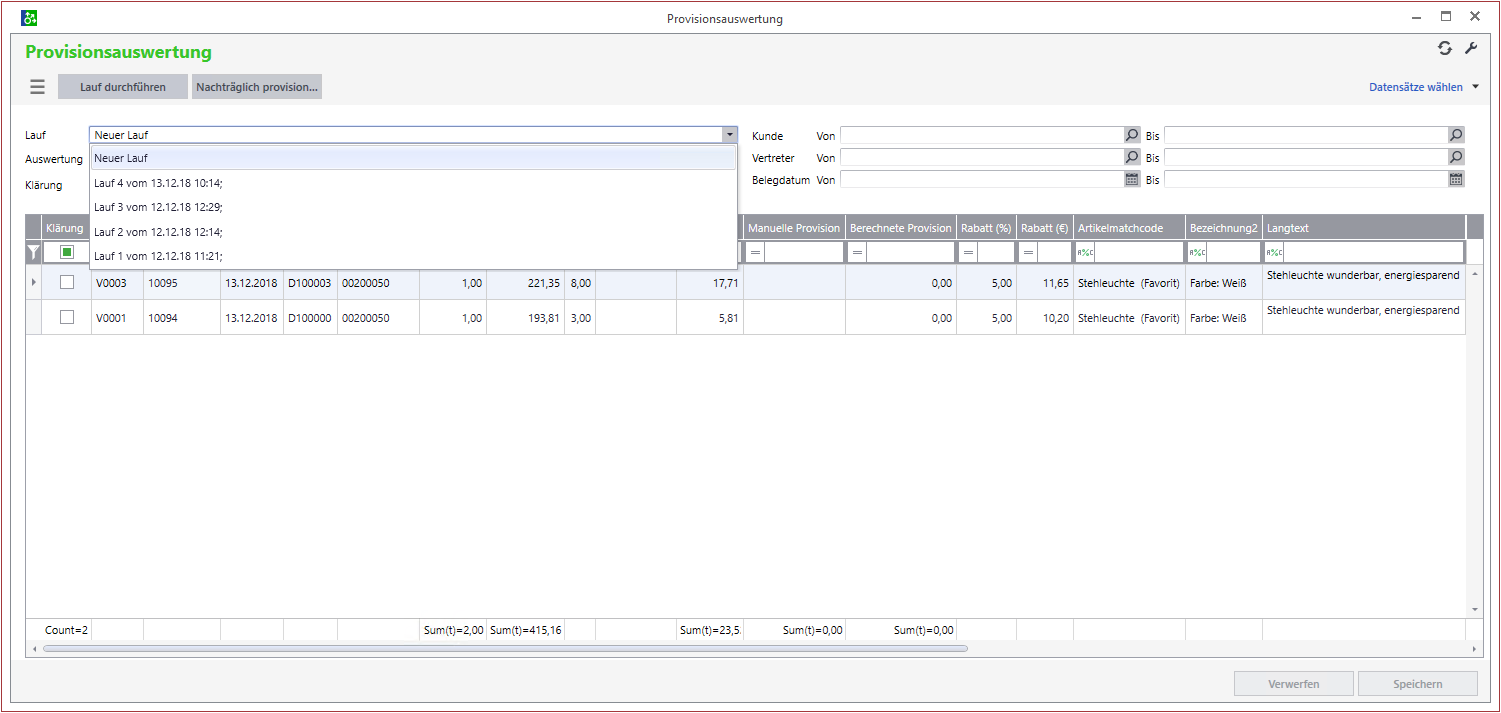Check the Klärung box for row V0001
1501x713 pixels.
click(x=67, y=317)
